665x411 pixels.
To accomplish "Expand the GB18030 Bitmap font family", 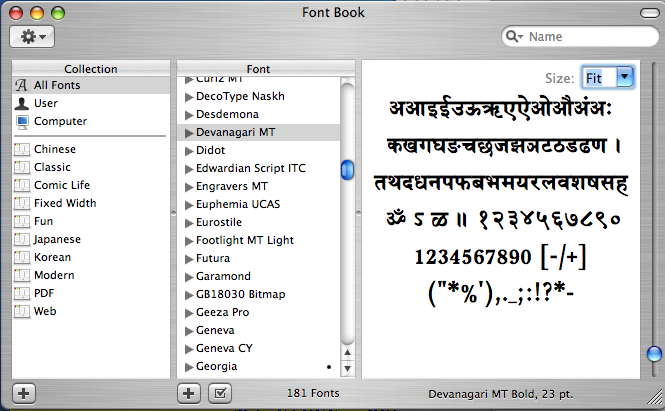I will [189, 295].
